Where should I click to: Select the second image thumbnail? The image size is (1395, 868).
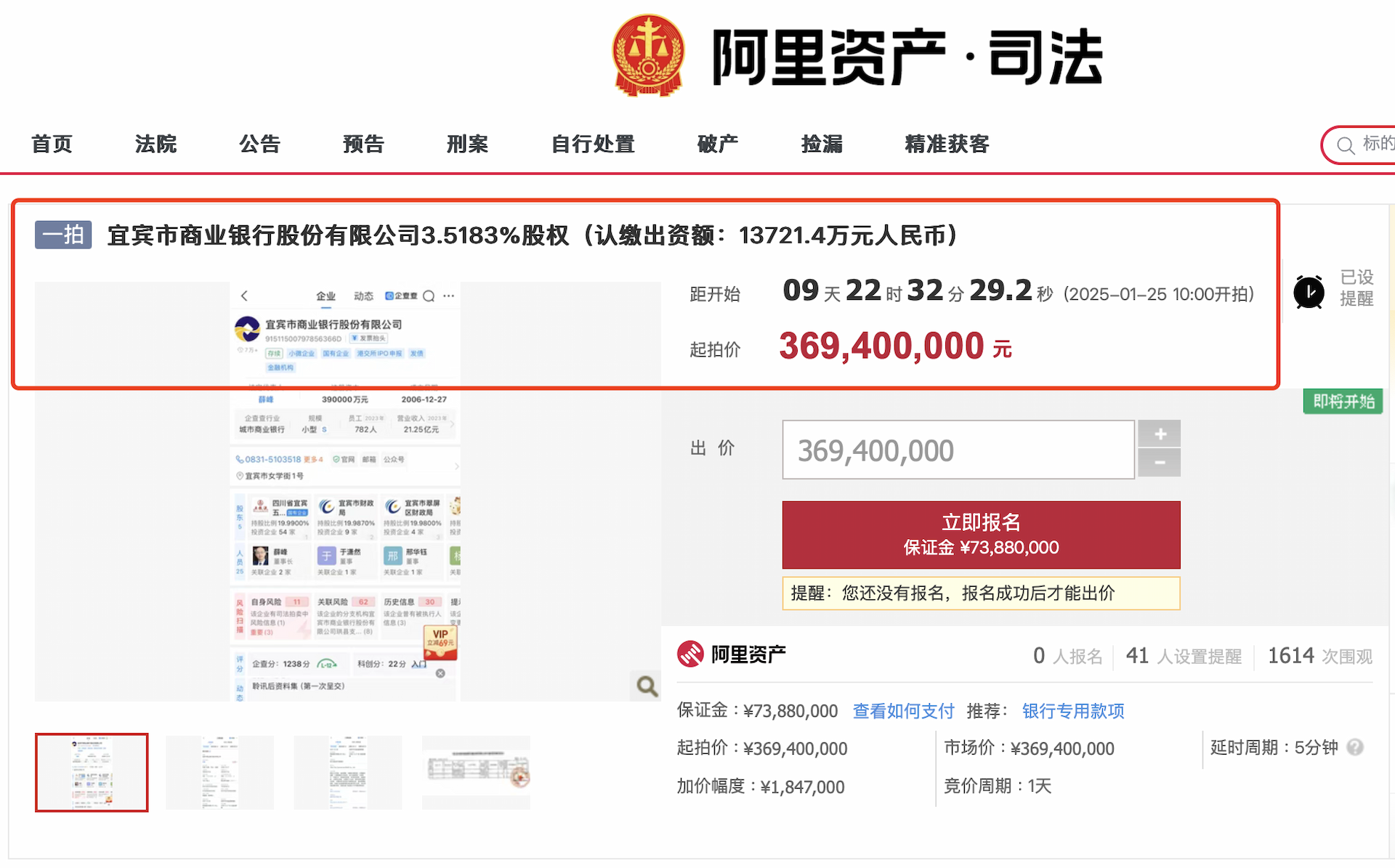(219, 772)
